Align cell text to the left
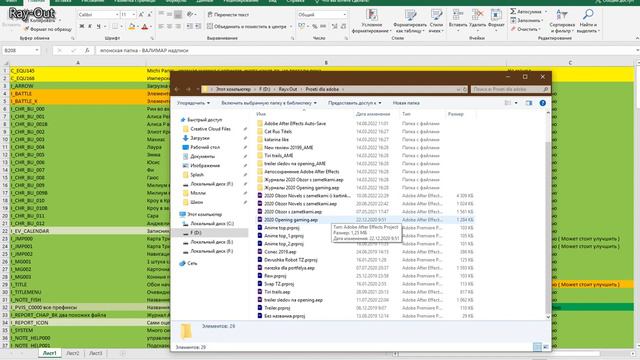640x360 pixels. [x=161, y=27]
